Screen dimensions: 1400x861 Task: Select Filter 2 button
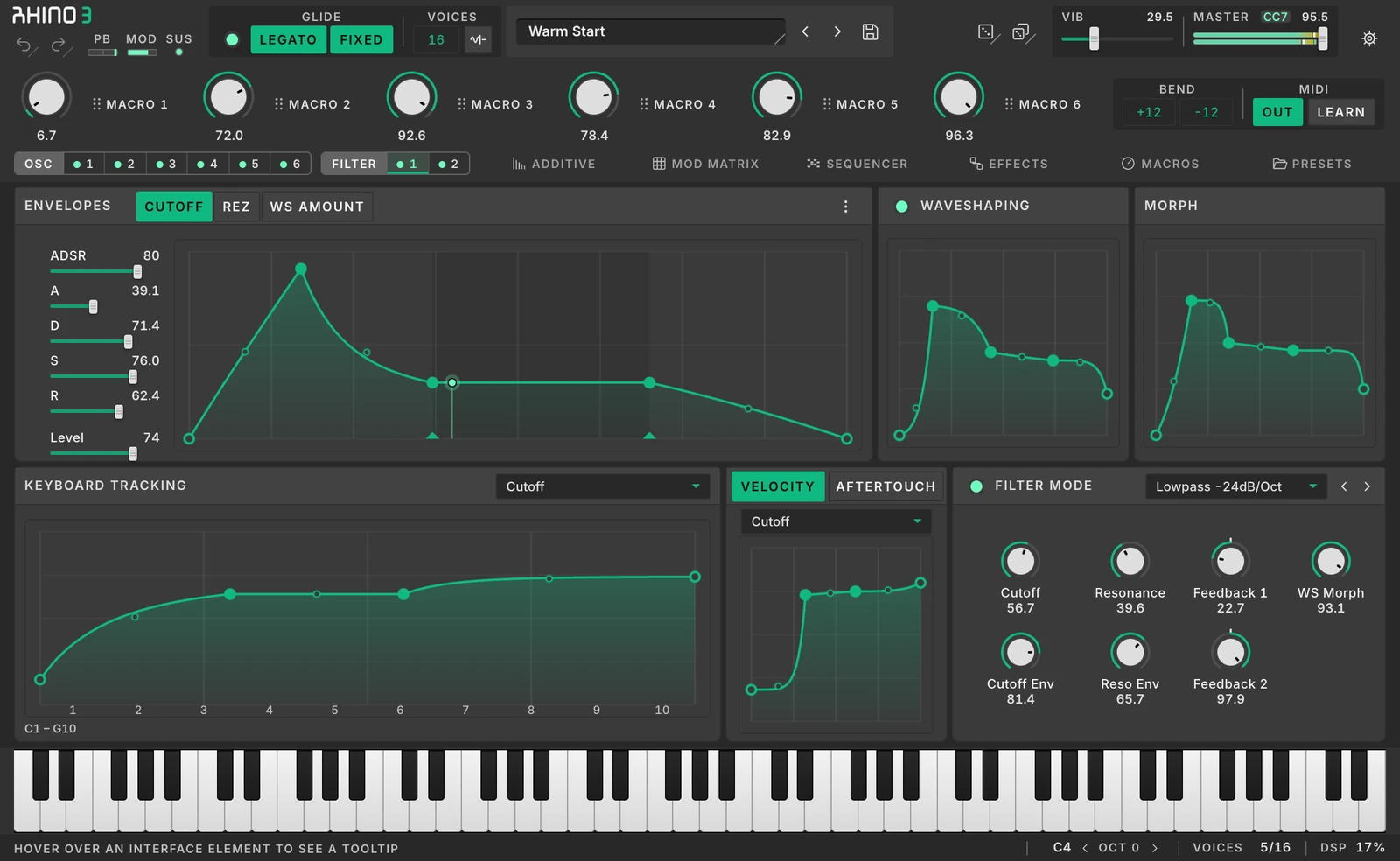click(x=449, y=164)
